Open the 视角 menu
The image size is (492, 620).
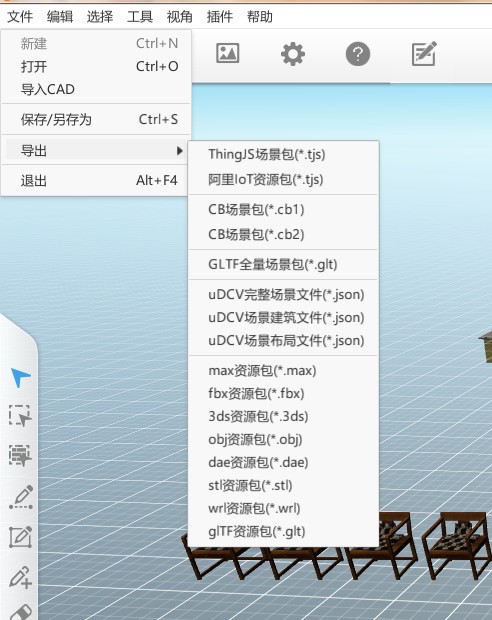180,17
